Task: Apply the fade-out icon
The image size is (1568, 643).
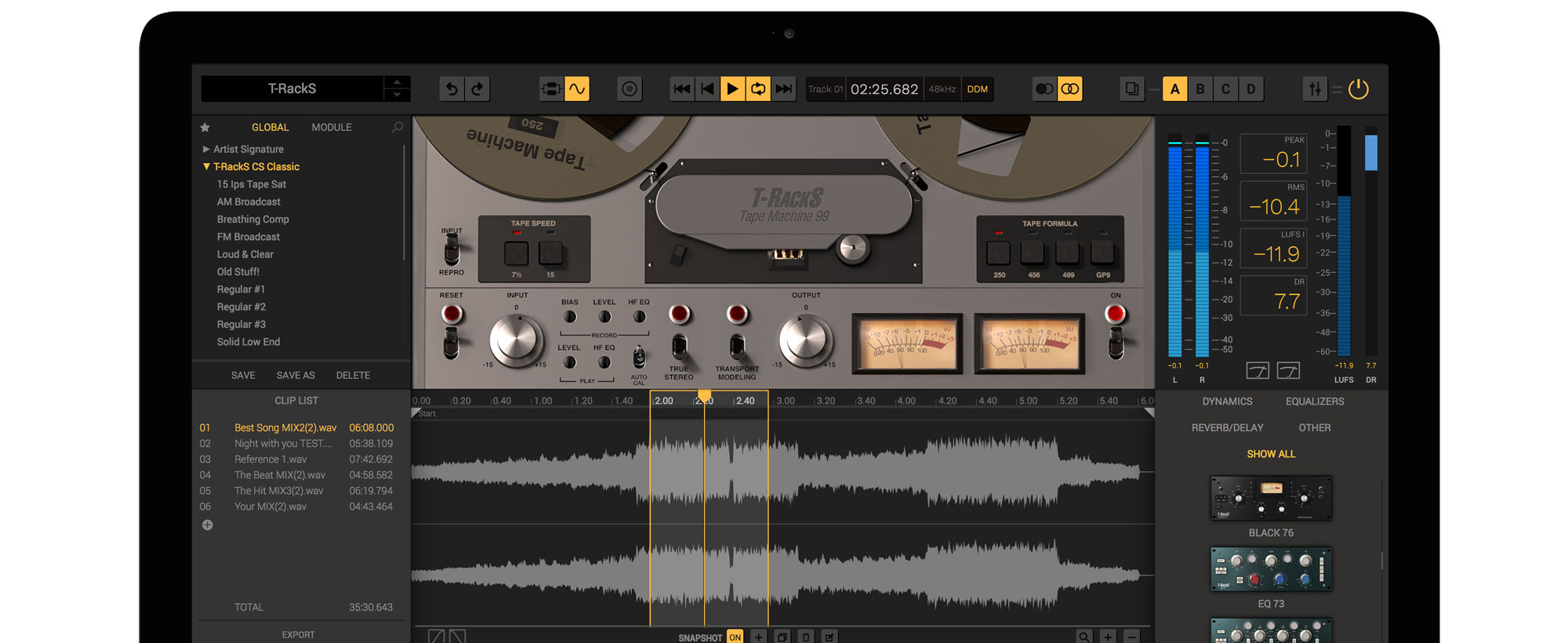Action: (x=457, y=637)
